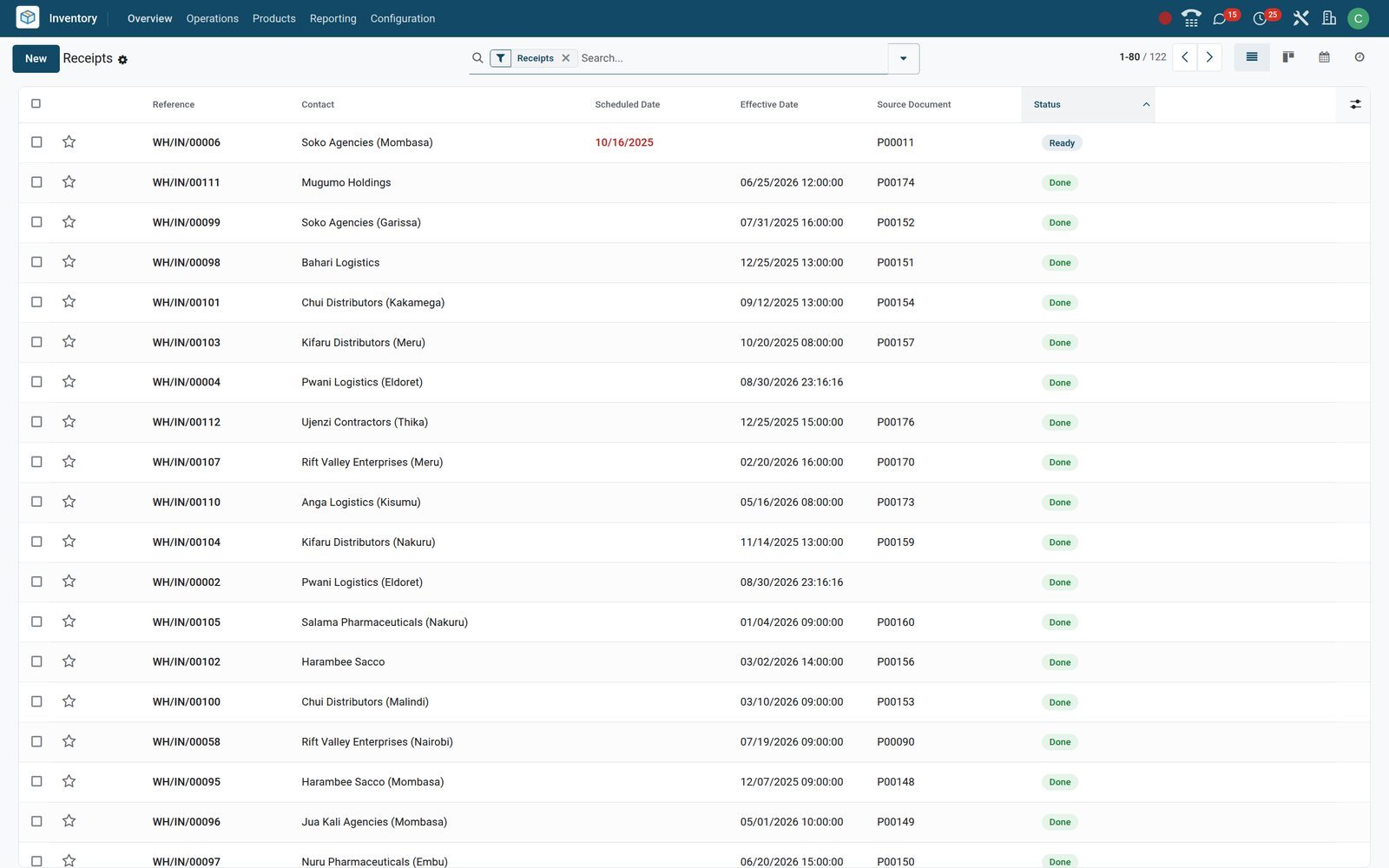Screen dimensions: 1389x868
Task: Go to next page of records
Action: click(x=1209, y=57)
